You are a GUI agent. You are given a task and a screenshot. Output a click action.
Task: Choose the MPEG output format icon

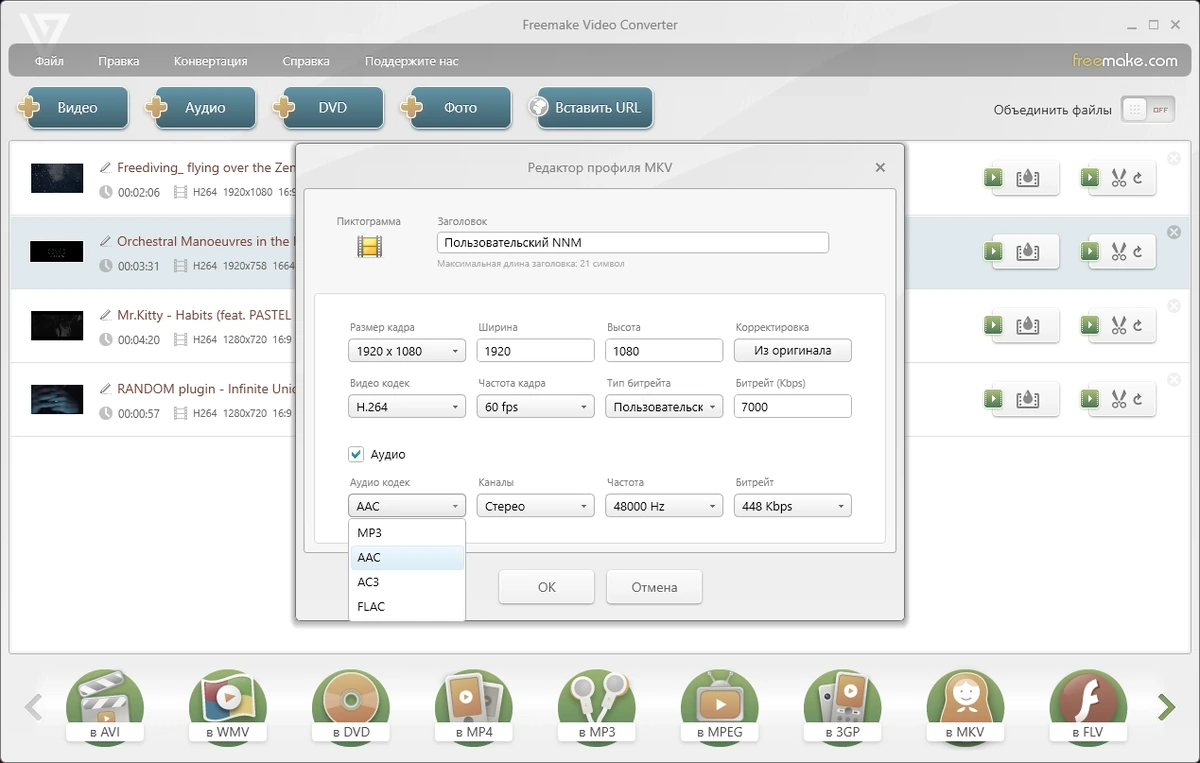(720, 708)
